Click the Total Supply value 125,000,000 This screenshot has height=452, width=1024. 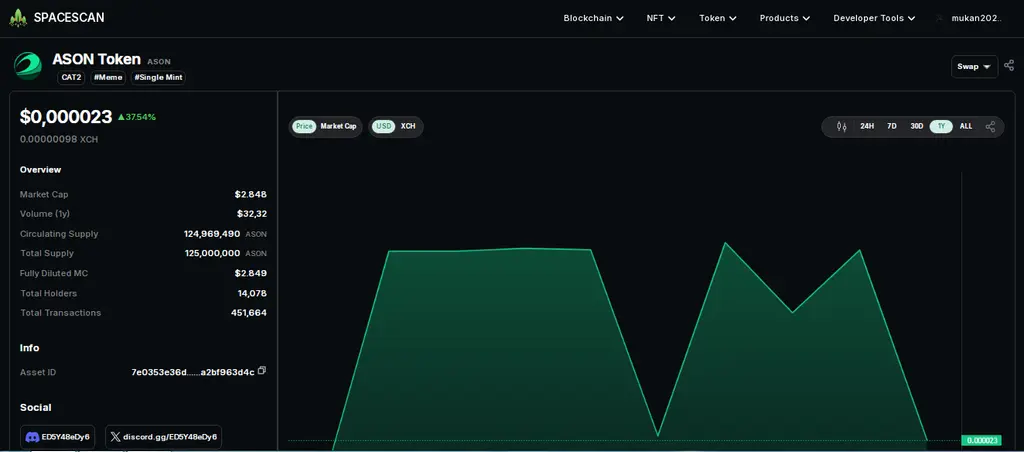[x=212, y=253]
